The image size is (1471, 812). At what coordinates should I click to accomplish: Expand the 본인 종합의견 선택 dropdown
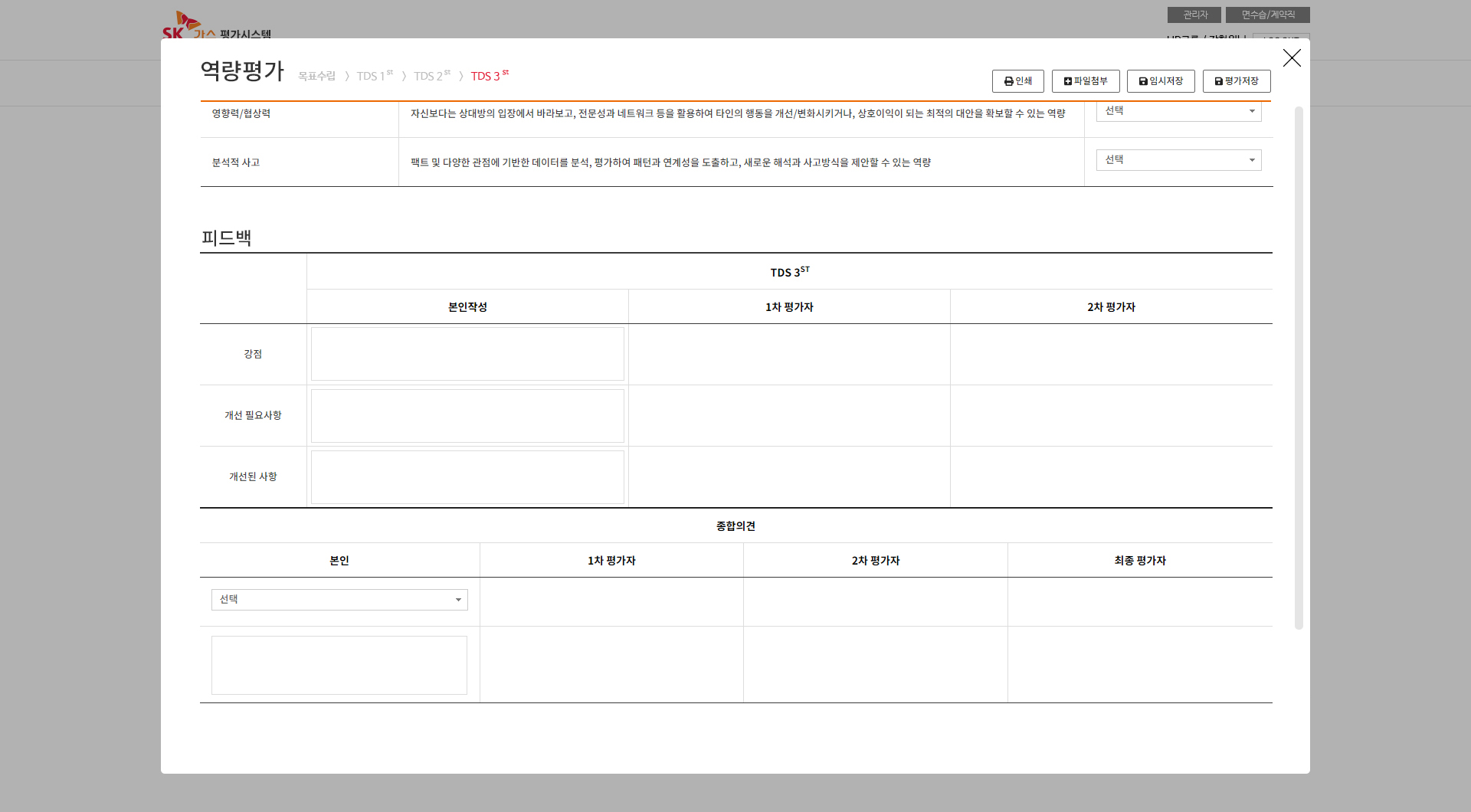(x=339, y=600)
